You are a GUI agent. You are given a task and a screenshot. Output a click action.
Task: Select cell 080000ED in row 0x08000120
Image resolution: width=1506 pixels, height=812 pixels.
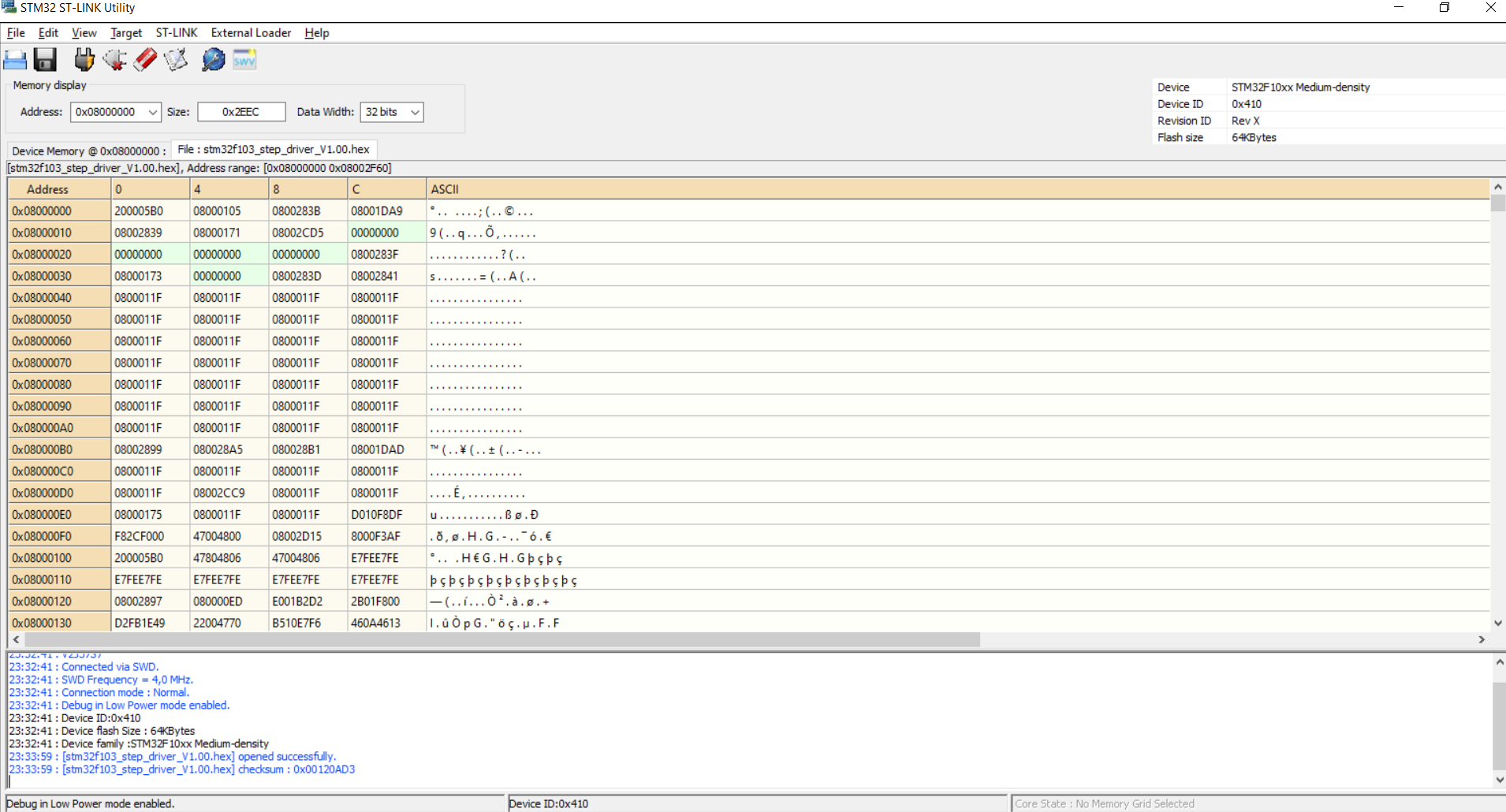229,602
